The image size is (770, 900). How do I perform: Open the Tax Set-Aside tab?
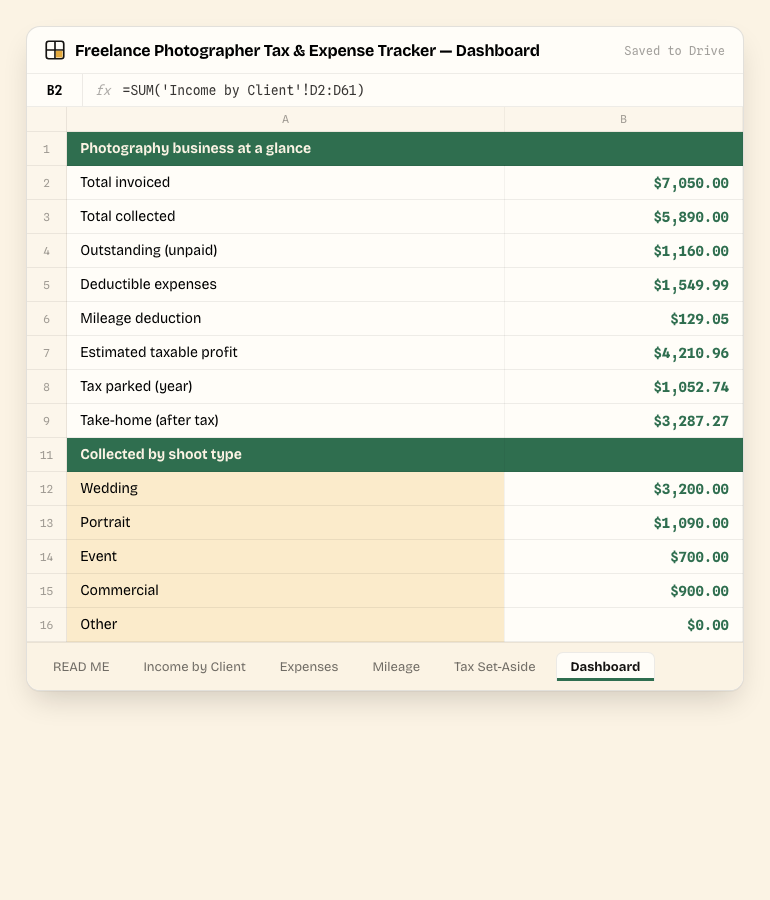495,667
